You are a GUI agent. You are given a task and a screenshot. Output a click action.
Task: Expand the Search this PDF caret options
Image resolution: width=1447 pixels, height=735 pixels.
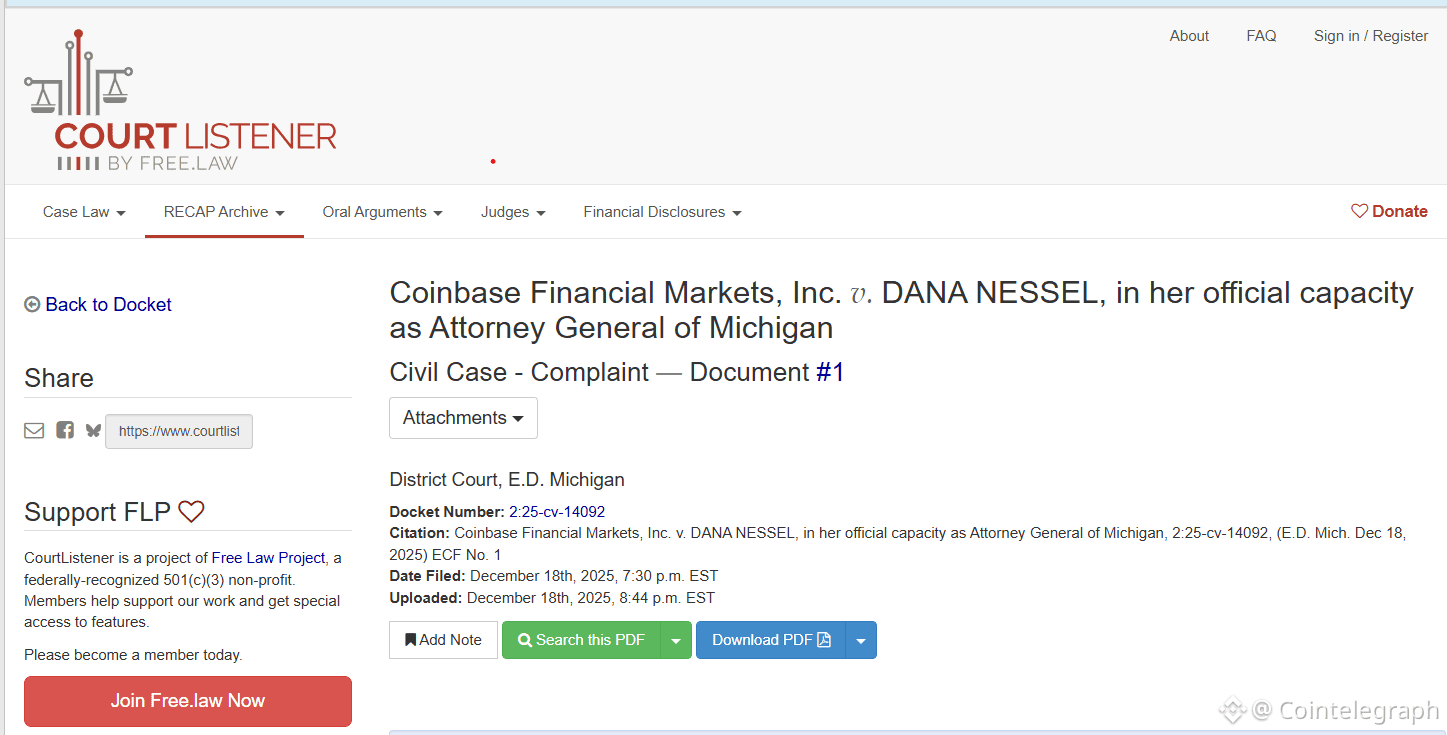(x=676, y=640)
